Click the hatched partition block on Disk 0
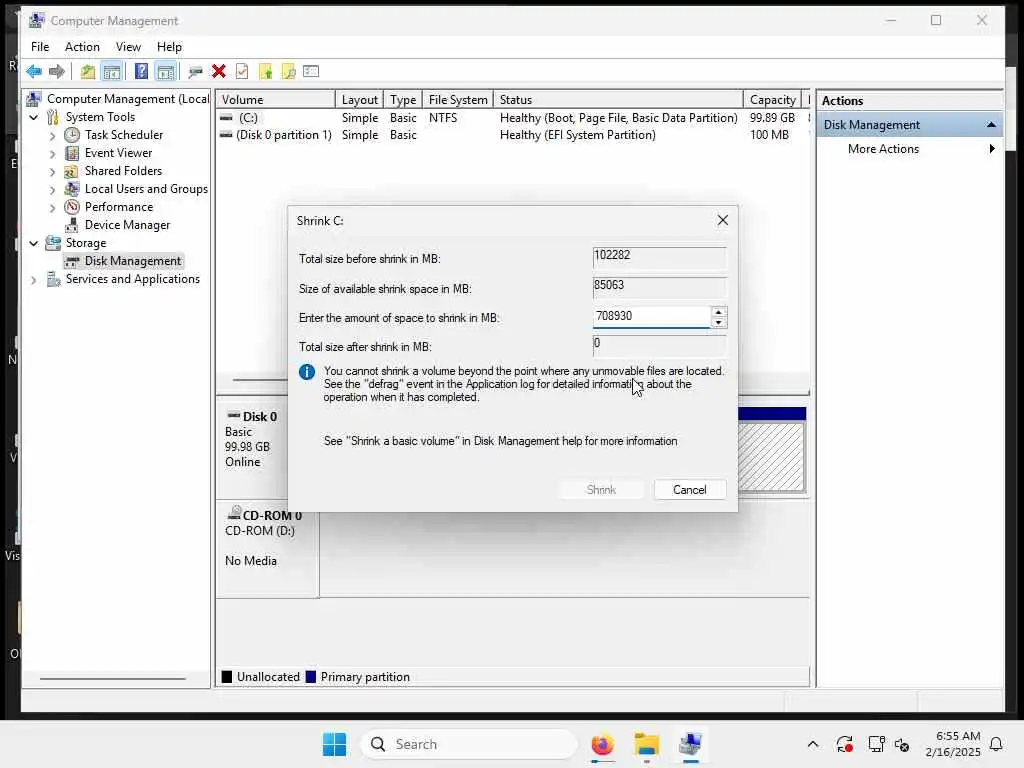The image size is (1024, 768). (x=771, y=456)
